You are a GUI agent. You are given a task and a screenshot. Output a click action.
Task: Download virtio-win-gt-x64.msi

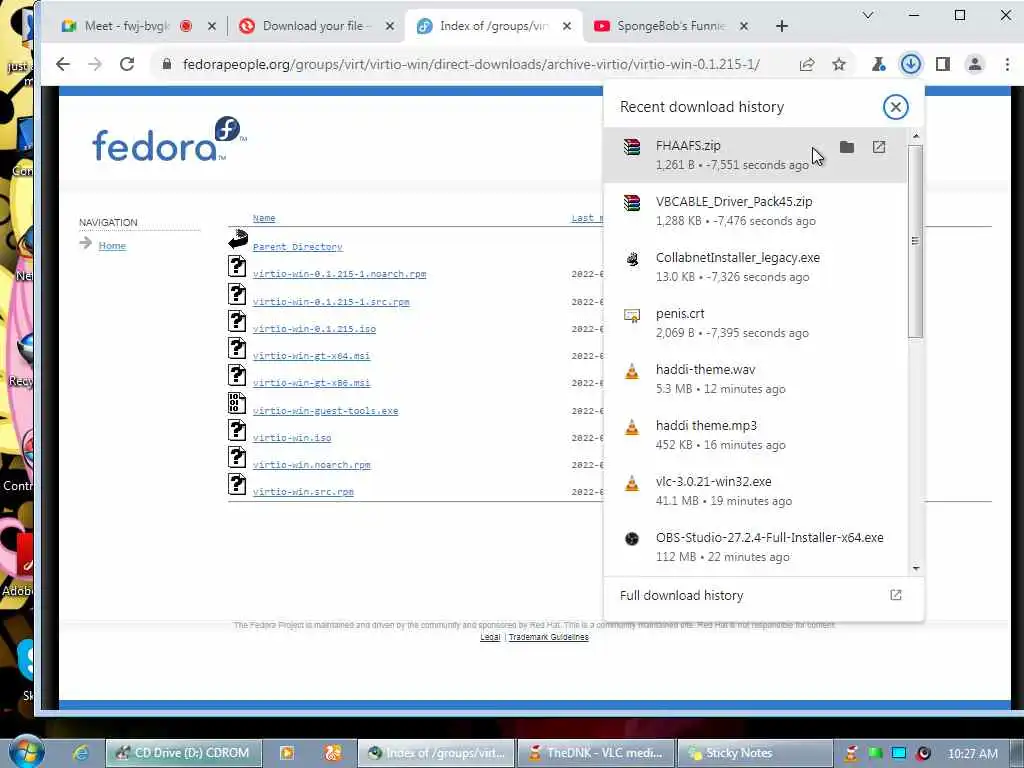pyautogui.click(x=312, y=356)
